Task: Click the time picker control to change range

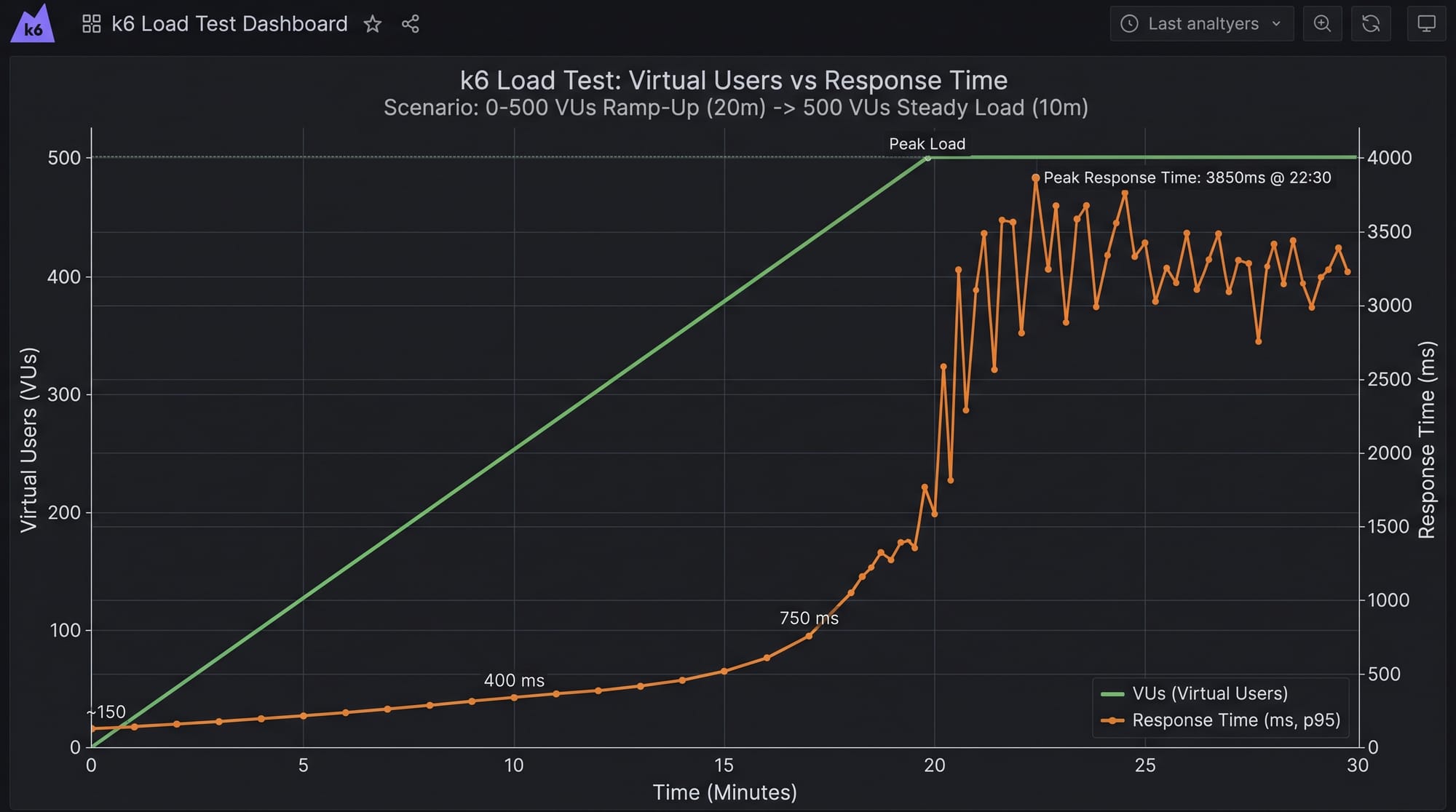Action: [1201, 23]
